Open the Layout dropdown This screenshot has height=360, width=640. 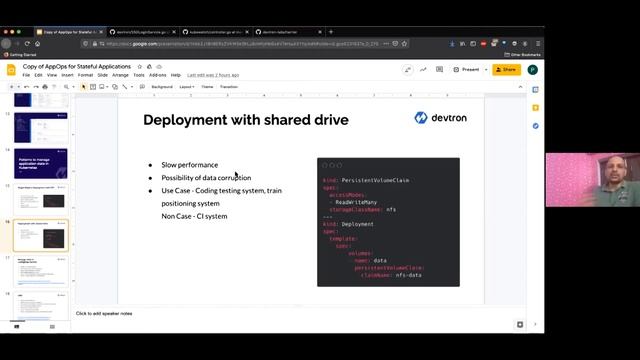pyautogui.click(x=187, y=87)
